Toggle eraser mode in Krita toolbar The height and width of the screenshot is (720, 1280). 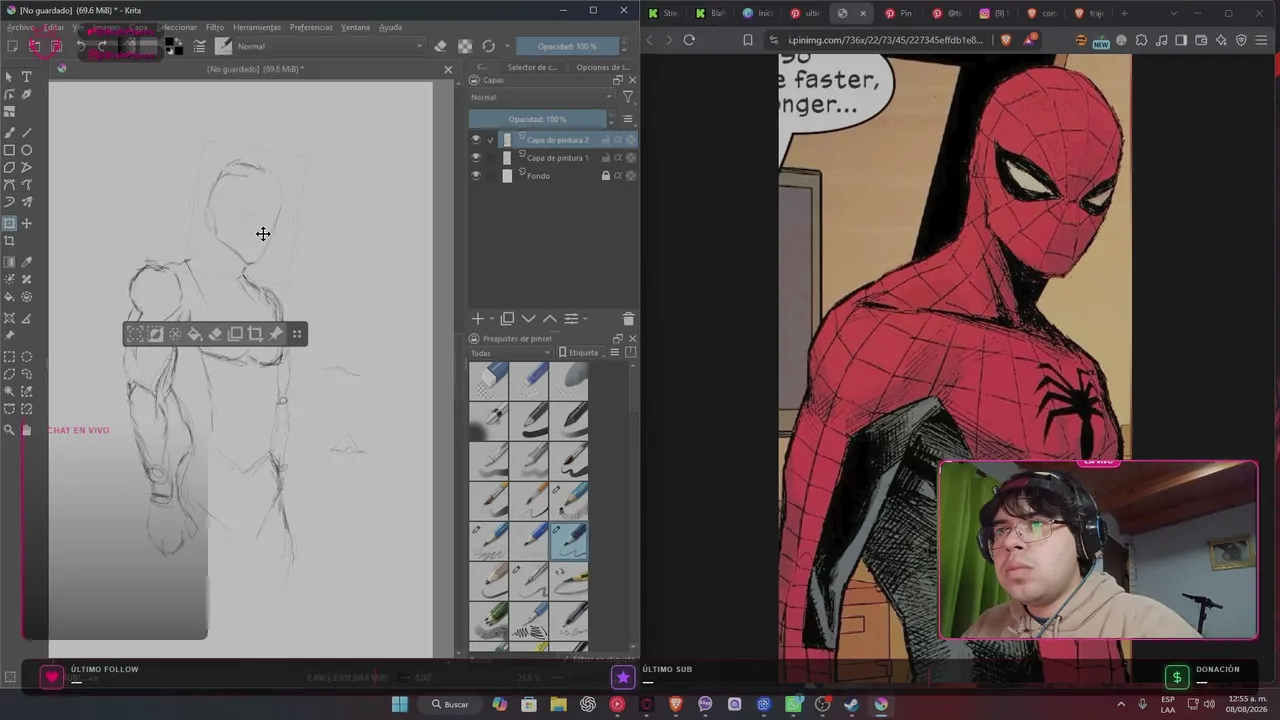tap(440, 46)
